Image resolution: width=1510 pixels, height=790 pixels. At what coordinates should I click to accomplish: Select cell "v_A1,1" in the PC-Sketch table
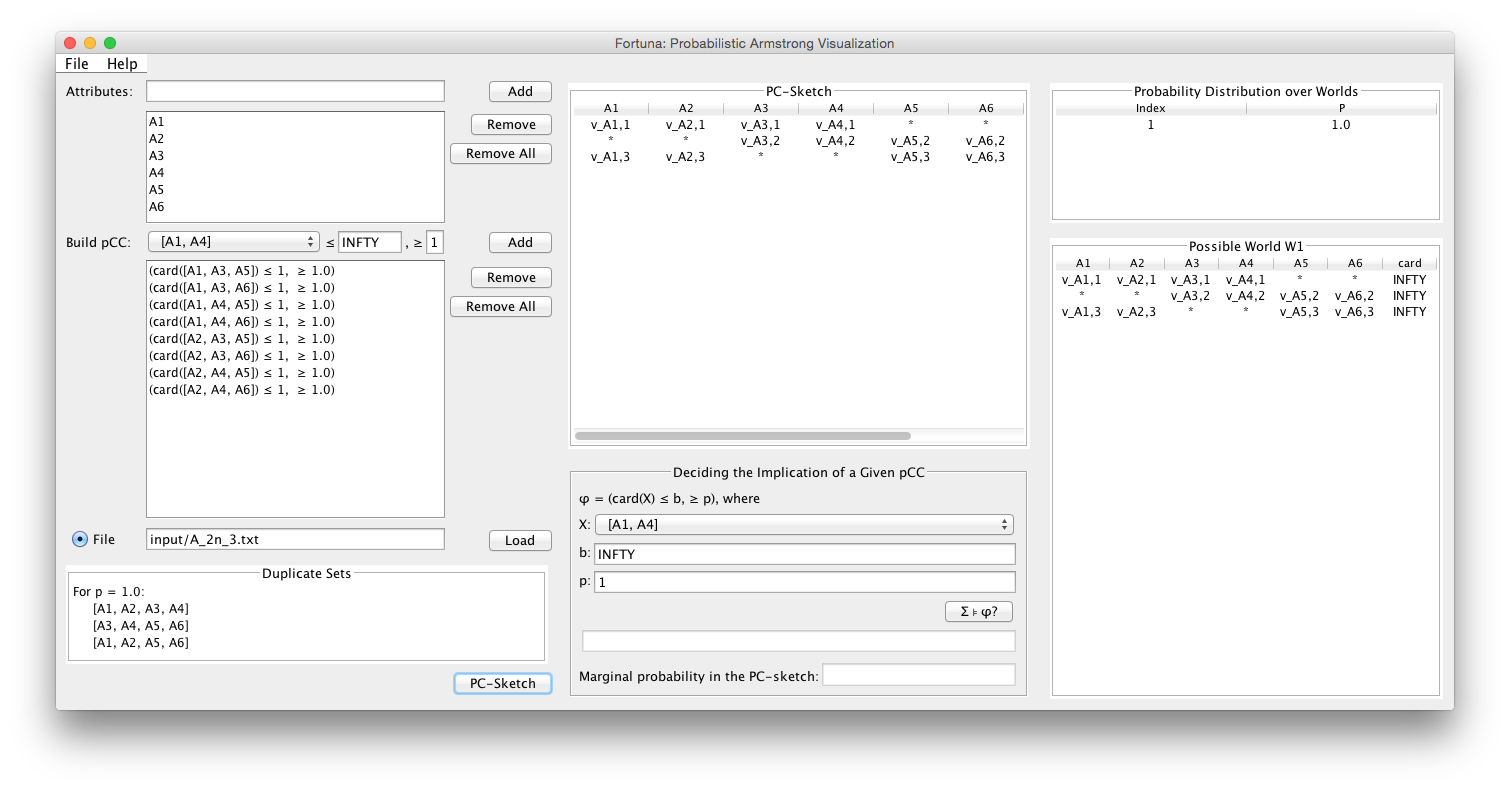tap(611, 124)
